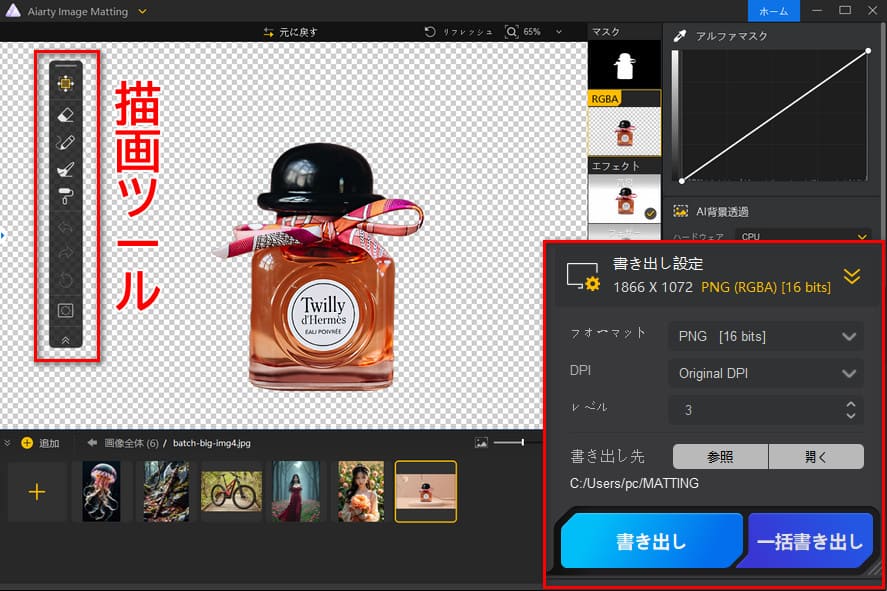887x591 pixels.
Task: Open the 65% zoom dropdown
Action: coord(559,32)
